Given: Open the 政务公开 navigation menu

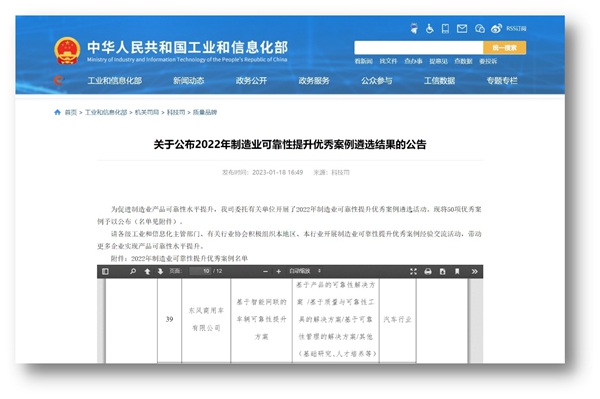Looking at the screenshot, I should 251,81.
